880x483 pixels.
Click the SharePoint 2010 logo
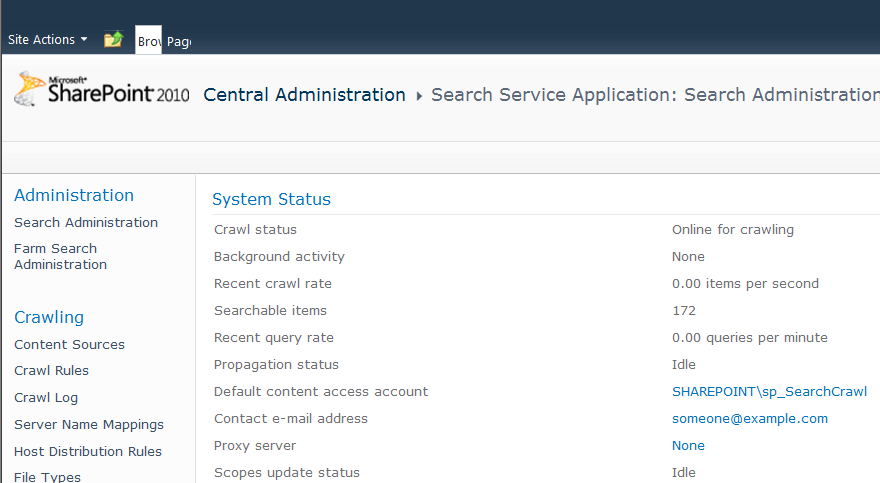coord(102,89)
